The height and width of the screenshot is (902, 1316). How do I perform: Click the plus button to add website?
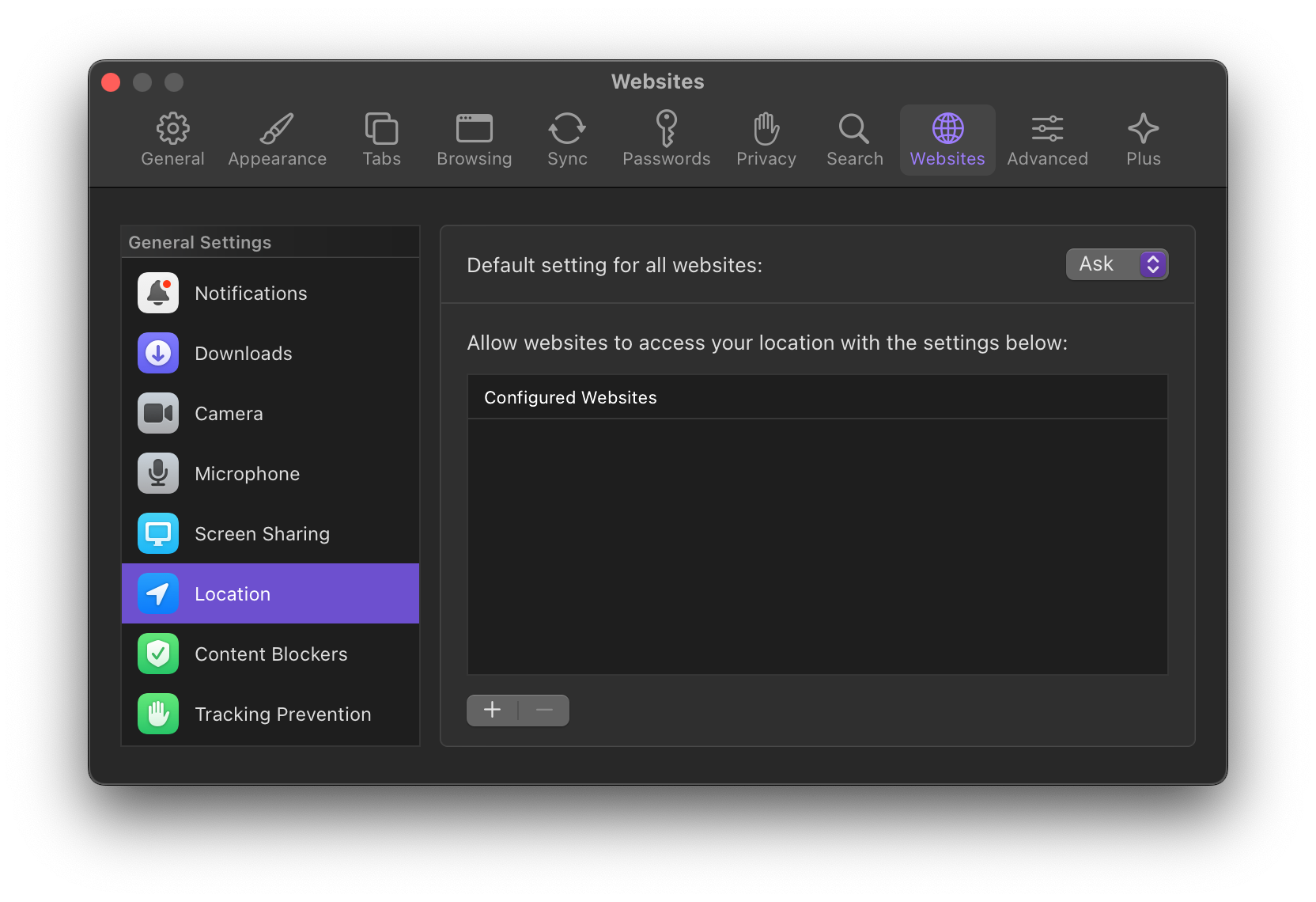tap(492, 711)
